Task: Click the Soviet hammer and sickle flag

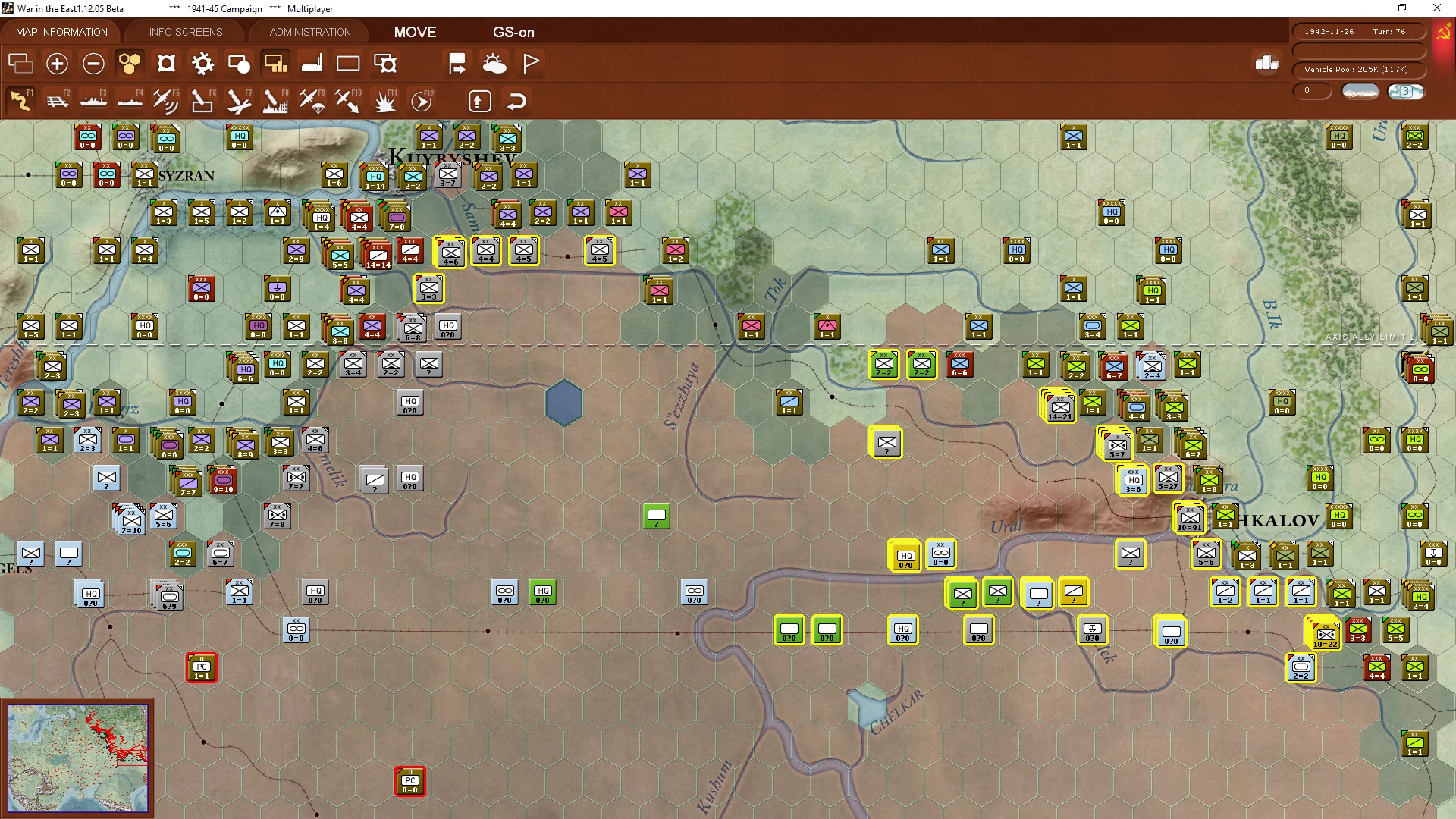Action: pos(1443,33)
